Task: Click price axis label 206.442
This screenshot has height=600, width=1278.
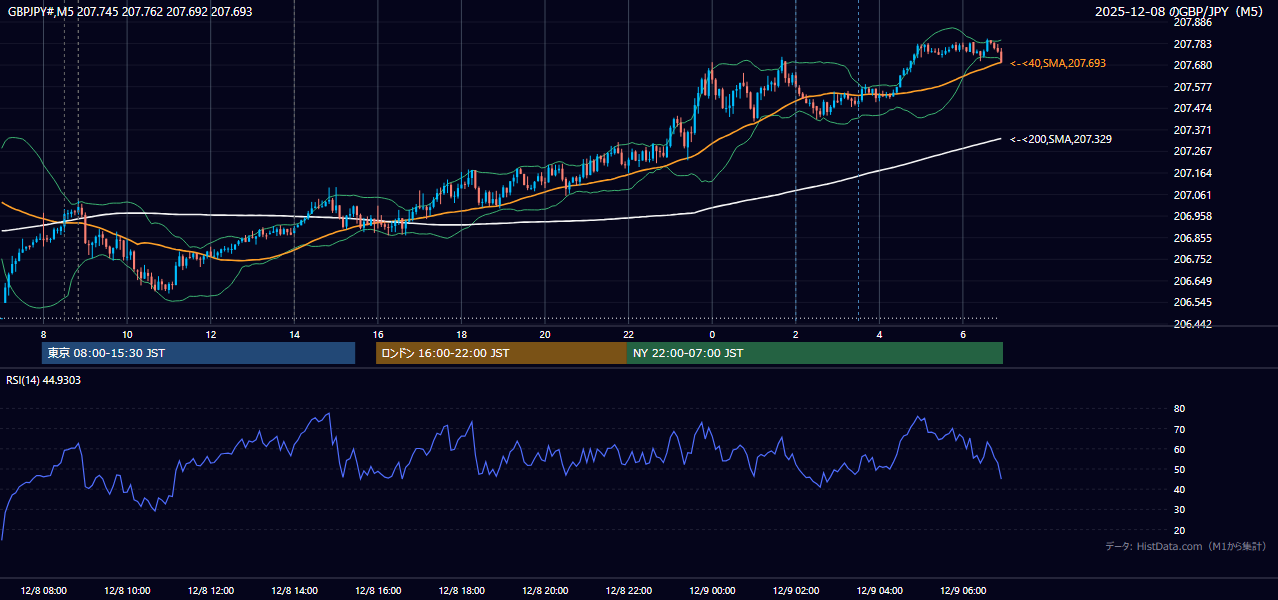Action: pos(1192,324)
